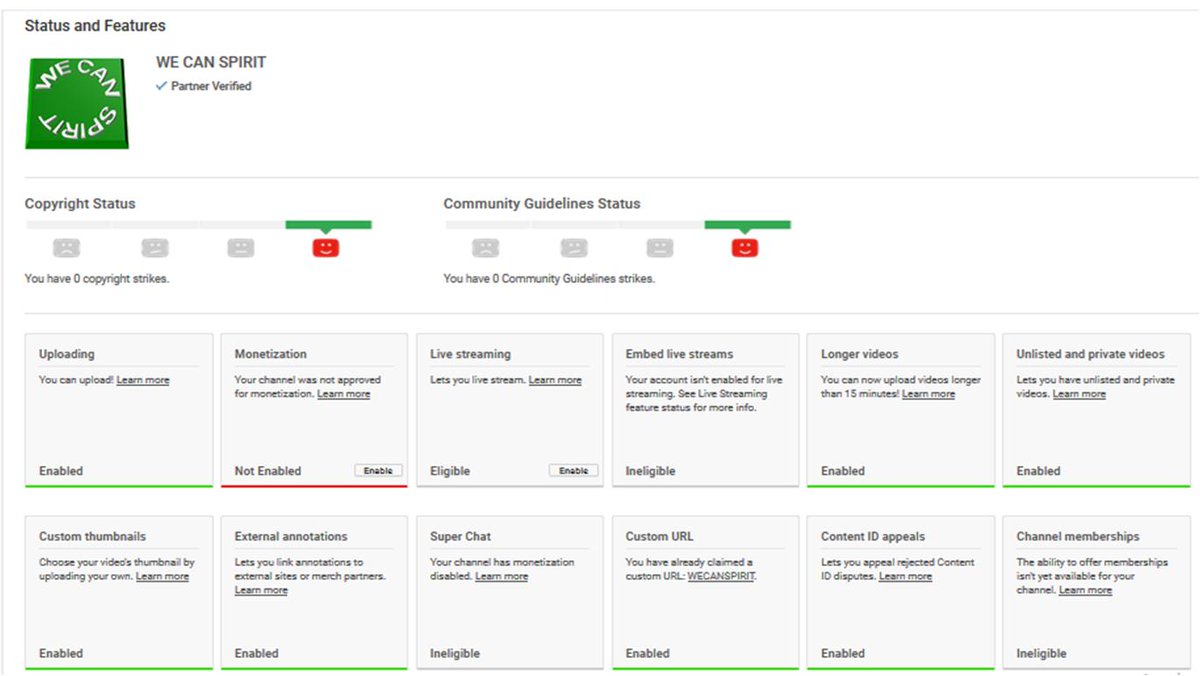Click the Embed live streams card title

pyautogui.click(x=679, y=354)
